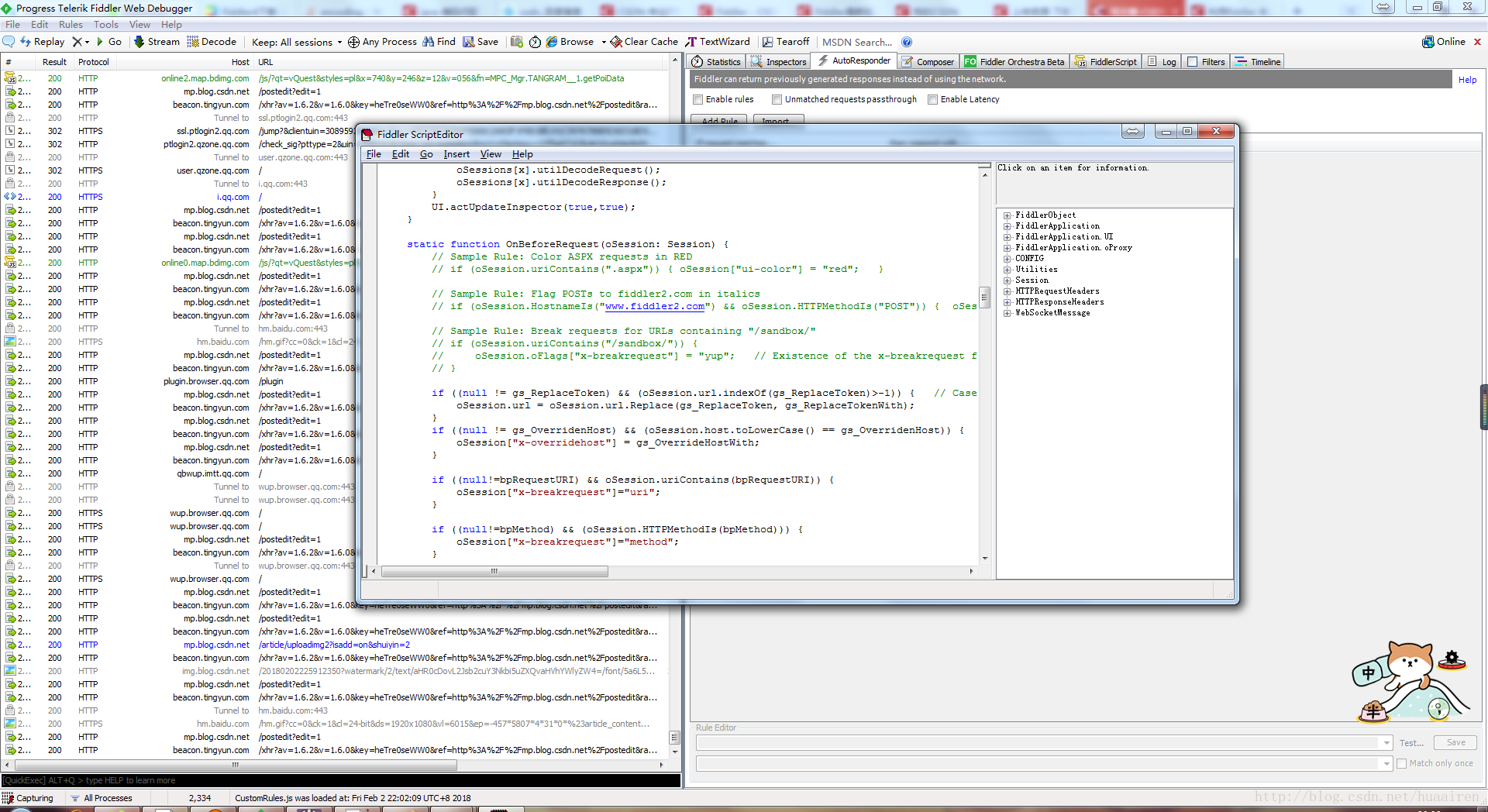The width and height of the screenshot is (1488, 812).
Task: Open the Tools menu in Fiddler
Action: 106,25
